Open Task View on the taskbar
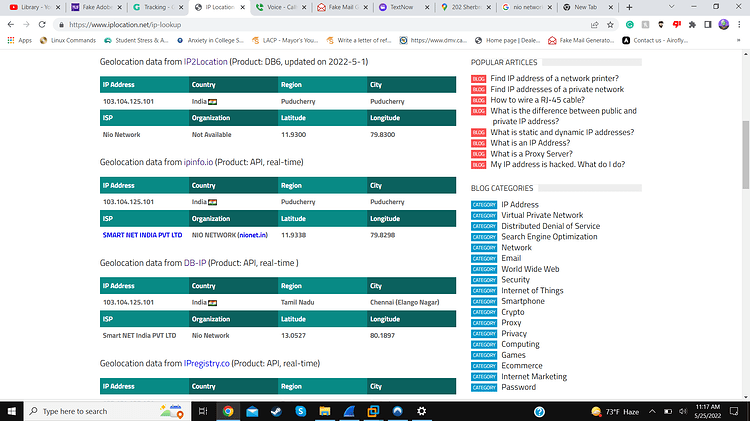Screen dimensions: 750x421 pyautogui.click(x=203, y=411)
